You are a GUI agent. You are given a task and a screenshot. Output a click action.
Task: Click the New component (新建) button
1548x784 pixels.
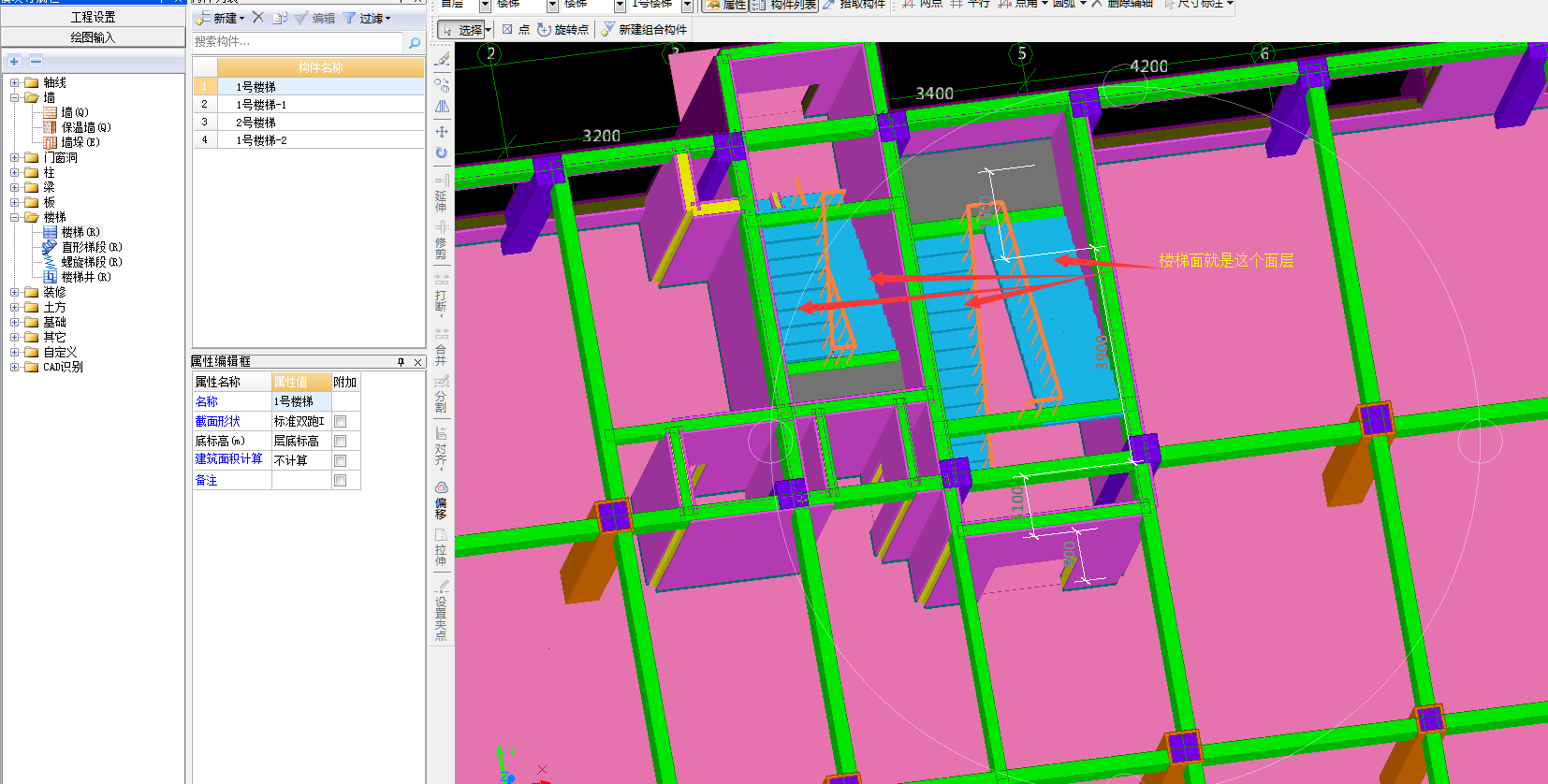click(220, 18)
